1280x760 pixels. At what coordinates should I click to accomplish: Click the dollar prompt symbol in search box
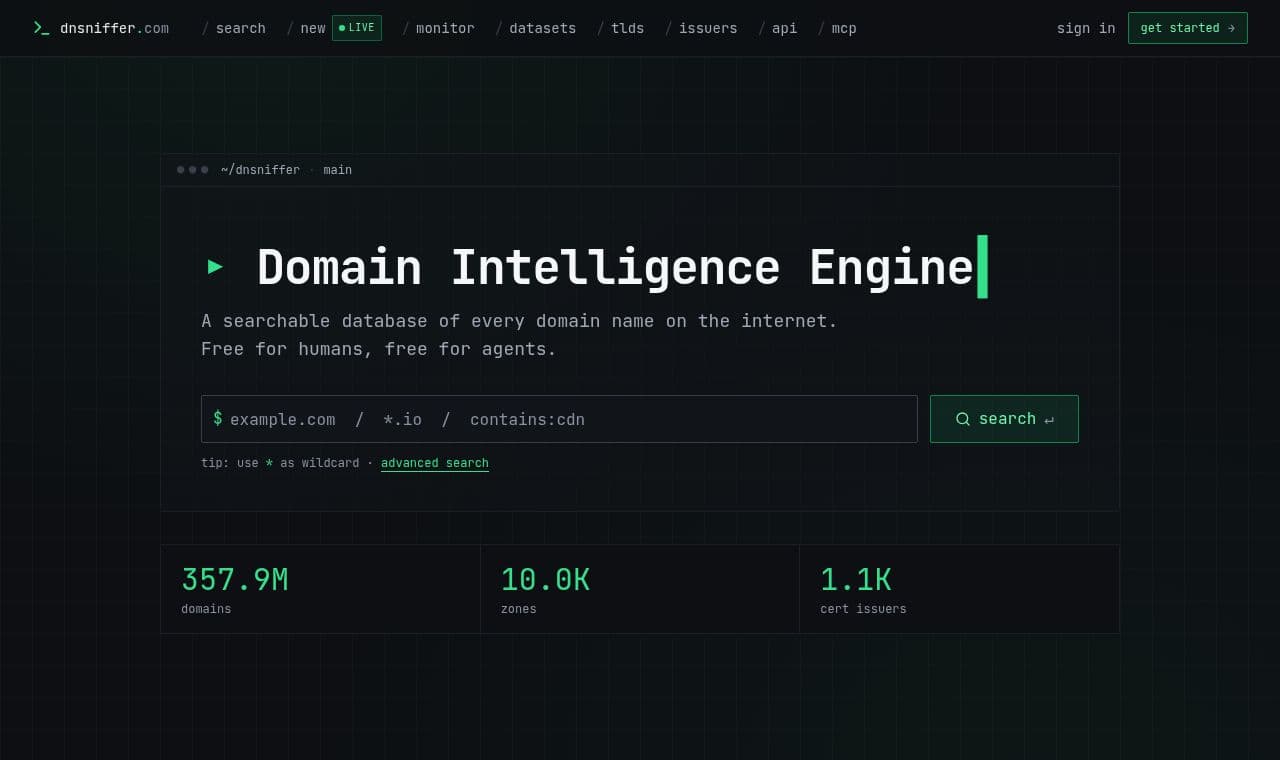pos(218,418)
